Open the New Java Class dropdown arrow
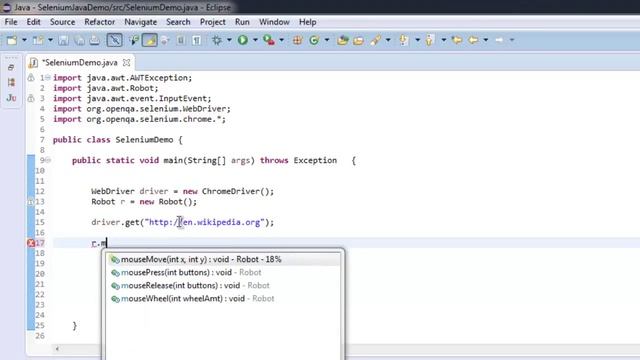Image resolution: width=640 pixels, height=360 pixels. 327,40
